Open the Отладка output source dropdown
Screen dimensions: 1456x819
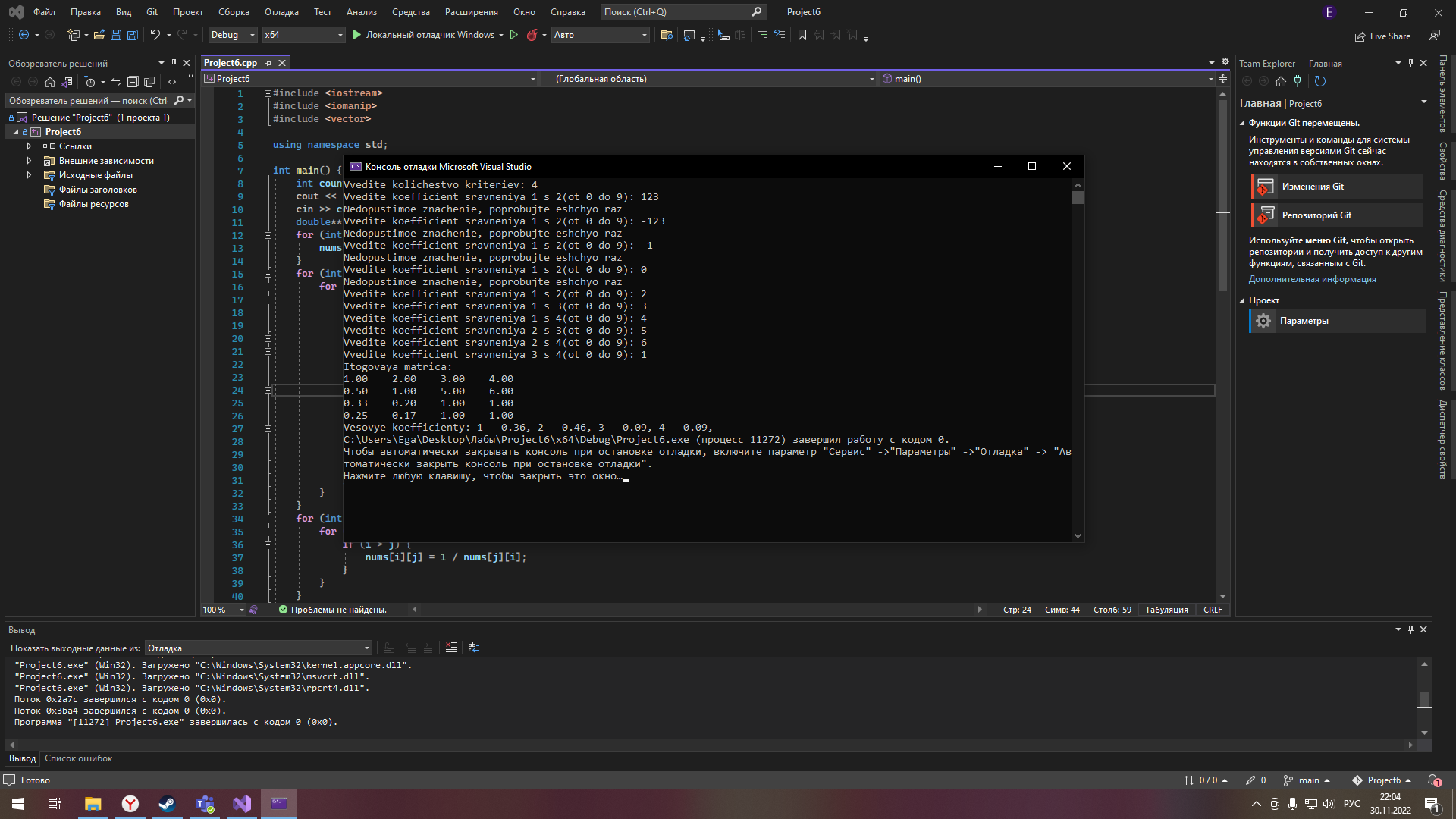pyautogui.click(x=258, y=648)
